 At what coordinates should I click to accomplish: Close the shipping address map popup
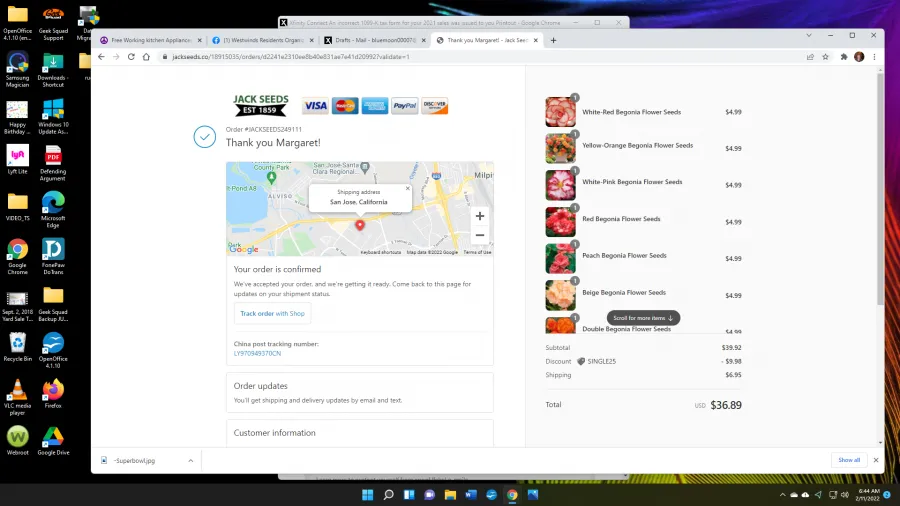pyautogui.click(x=408, y=188)
